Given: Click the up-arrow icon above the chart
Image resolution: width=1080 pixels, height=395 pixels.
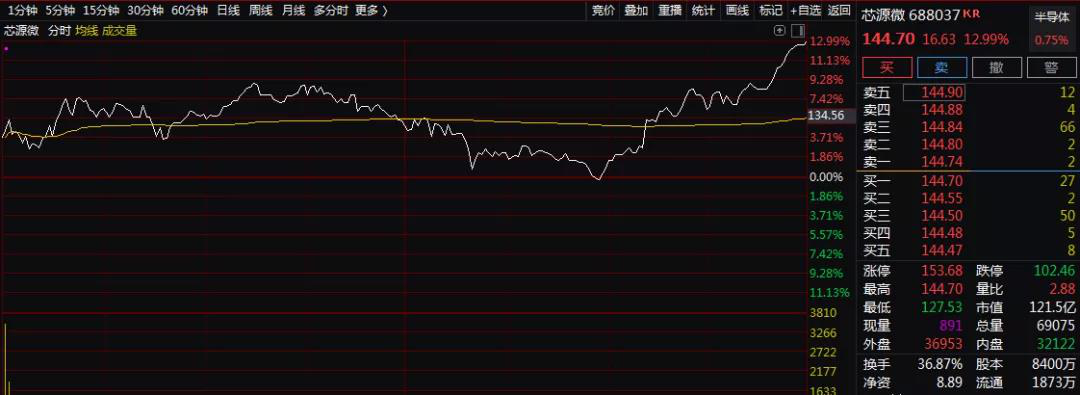Looking at the screenshot, I should (780, 30).
